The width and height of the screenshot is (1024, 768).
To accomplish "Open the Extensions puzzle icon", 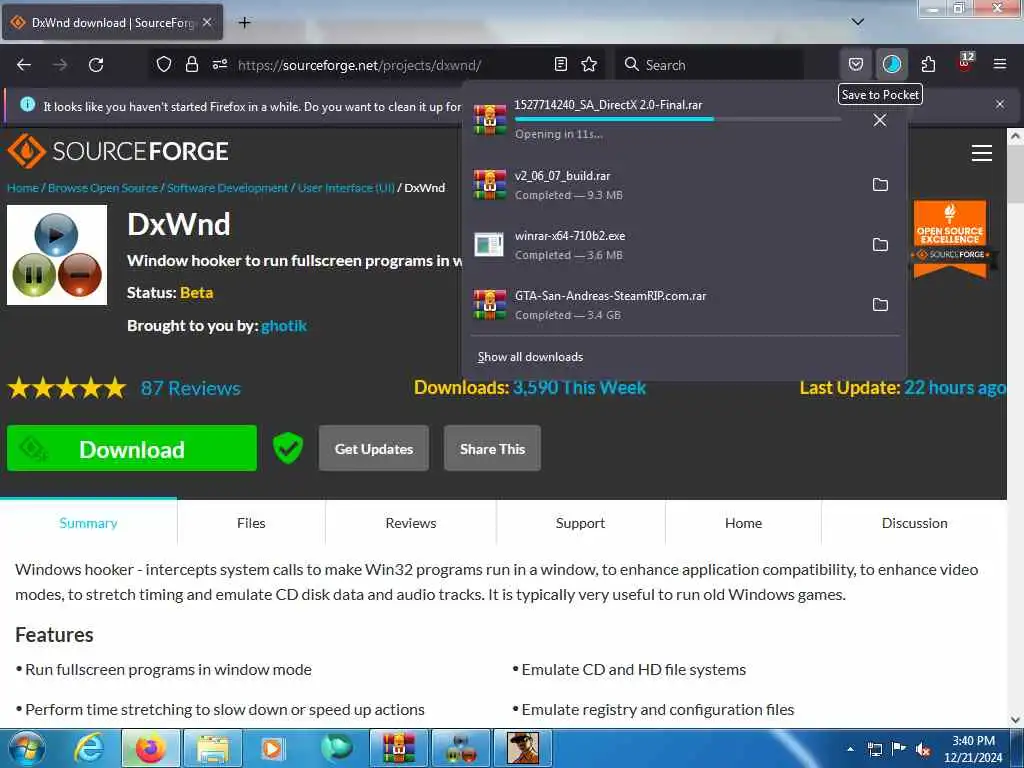I will 929,64.
